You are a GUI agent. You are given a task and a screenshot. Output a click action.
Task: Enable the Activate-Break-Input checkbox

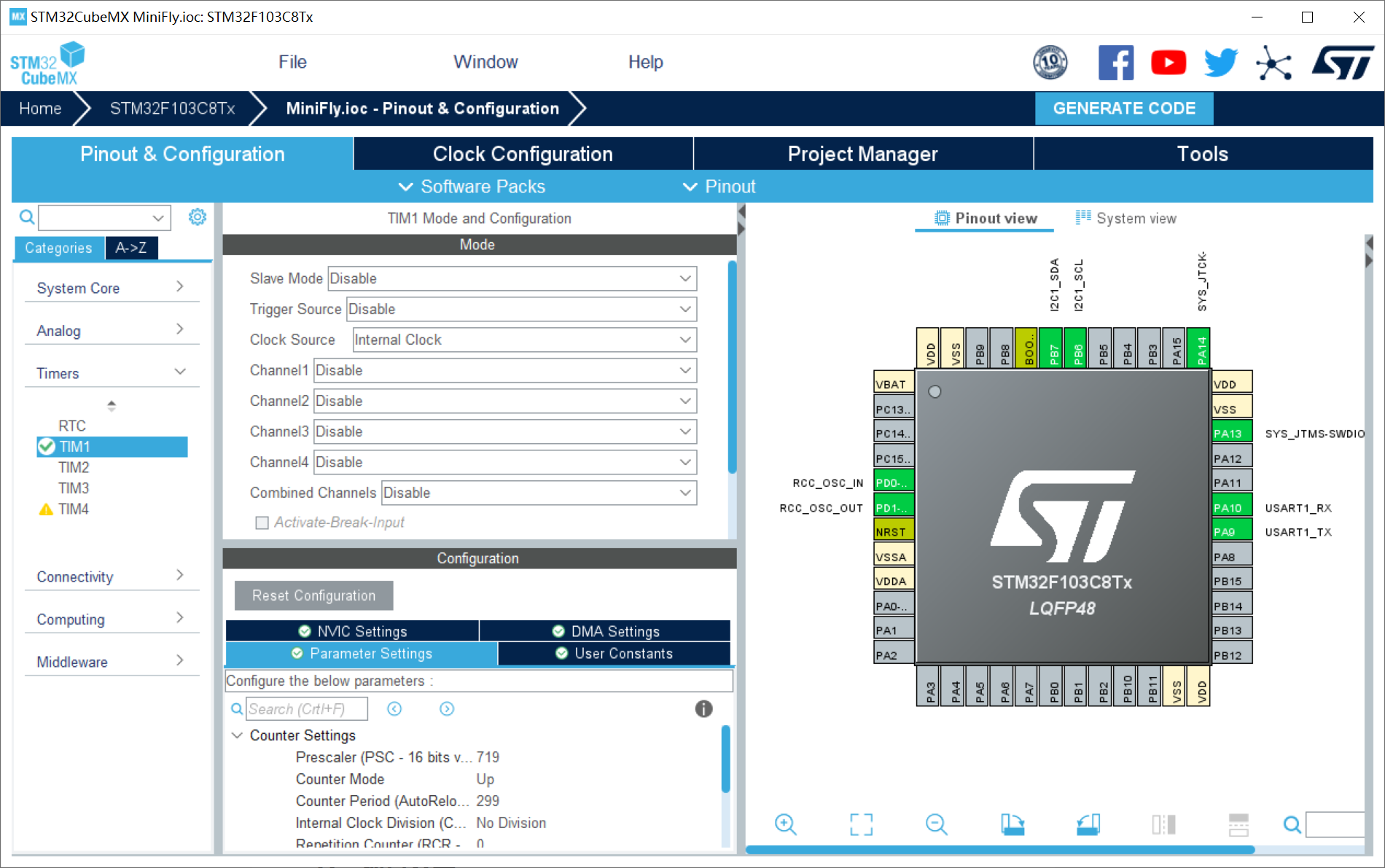point(262,523)
